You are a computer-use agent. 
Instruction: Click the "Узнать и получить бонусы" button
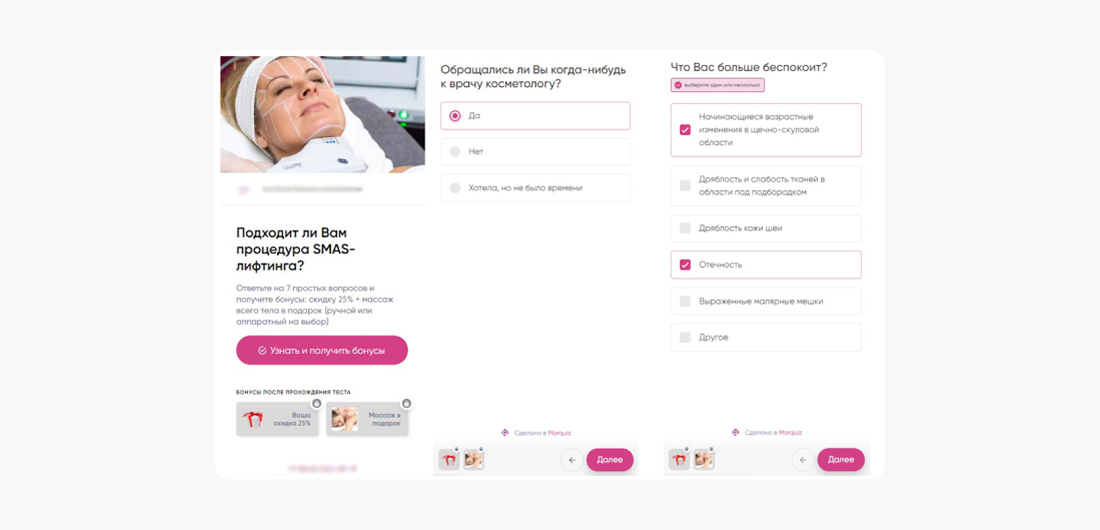pos(322,350)
